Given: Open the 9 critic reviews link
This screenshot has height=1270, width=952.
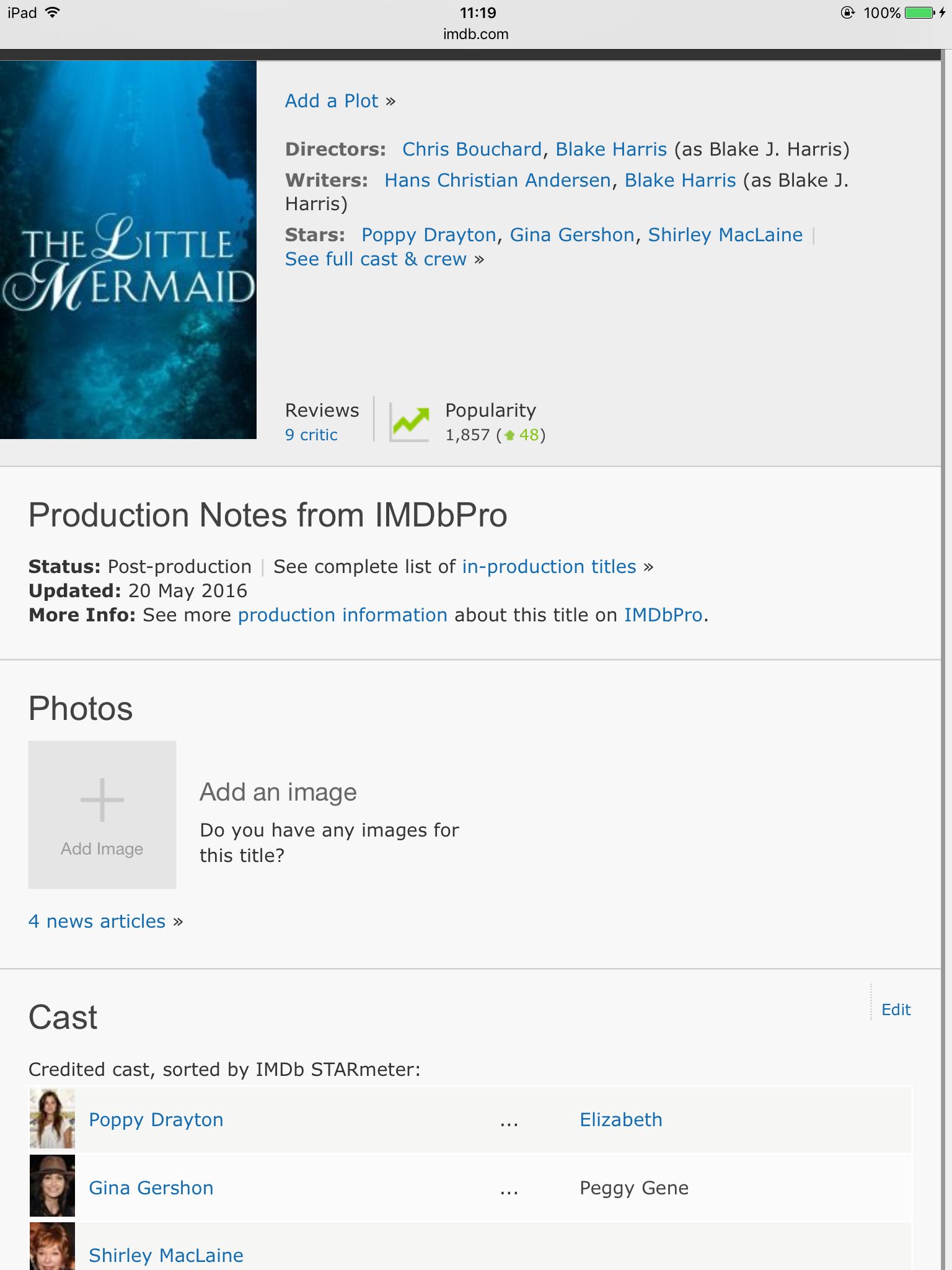Looking at the screenshot, I should pos(311,435).
